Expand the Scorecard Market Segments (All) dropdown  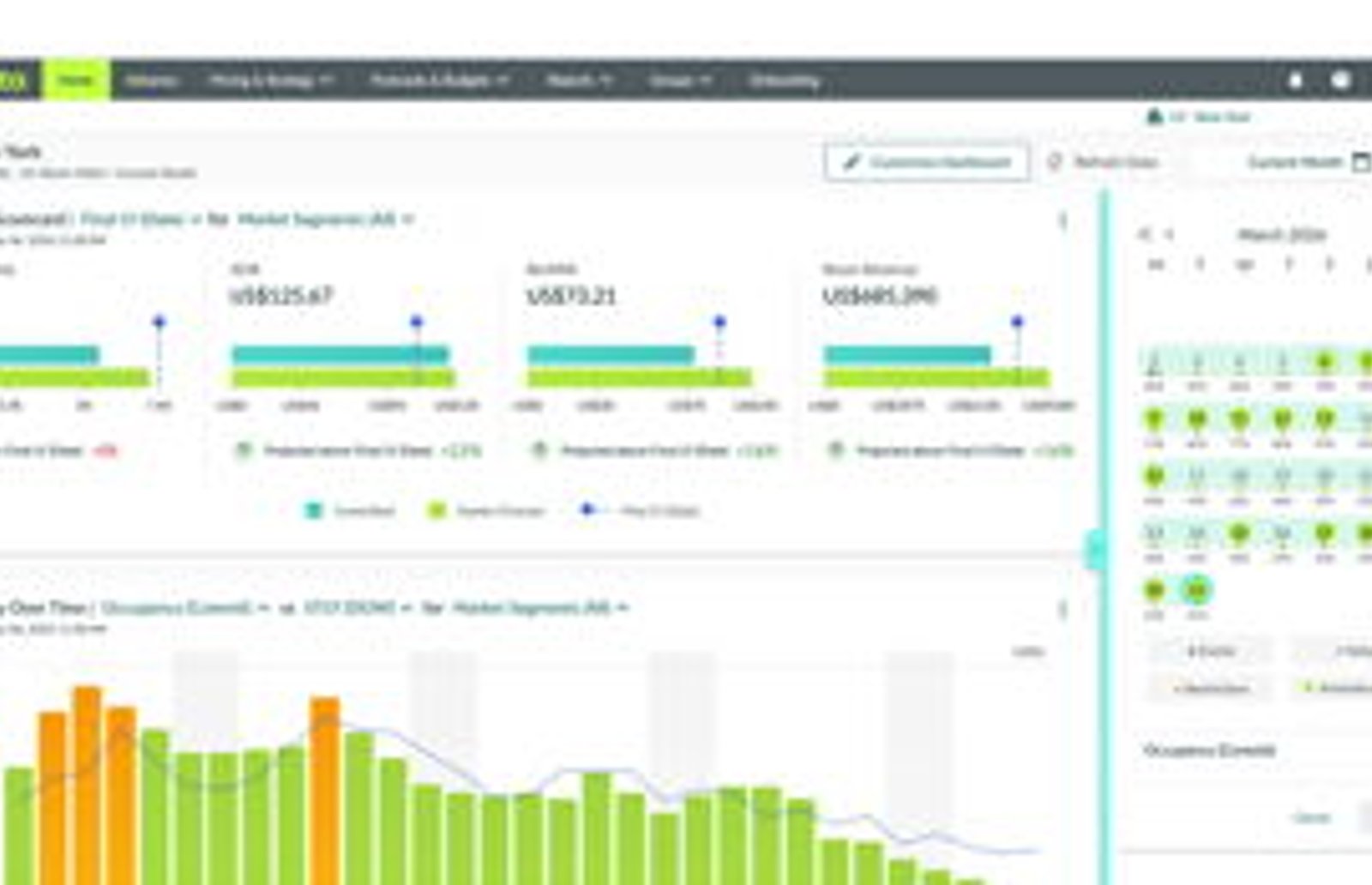point(325,220)
